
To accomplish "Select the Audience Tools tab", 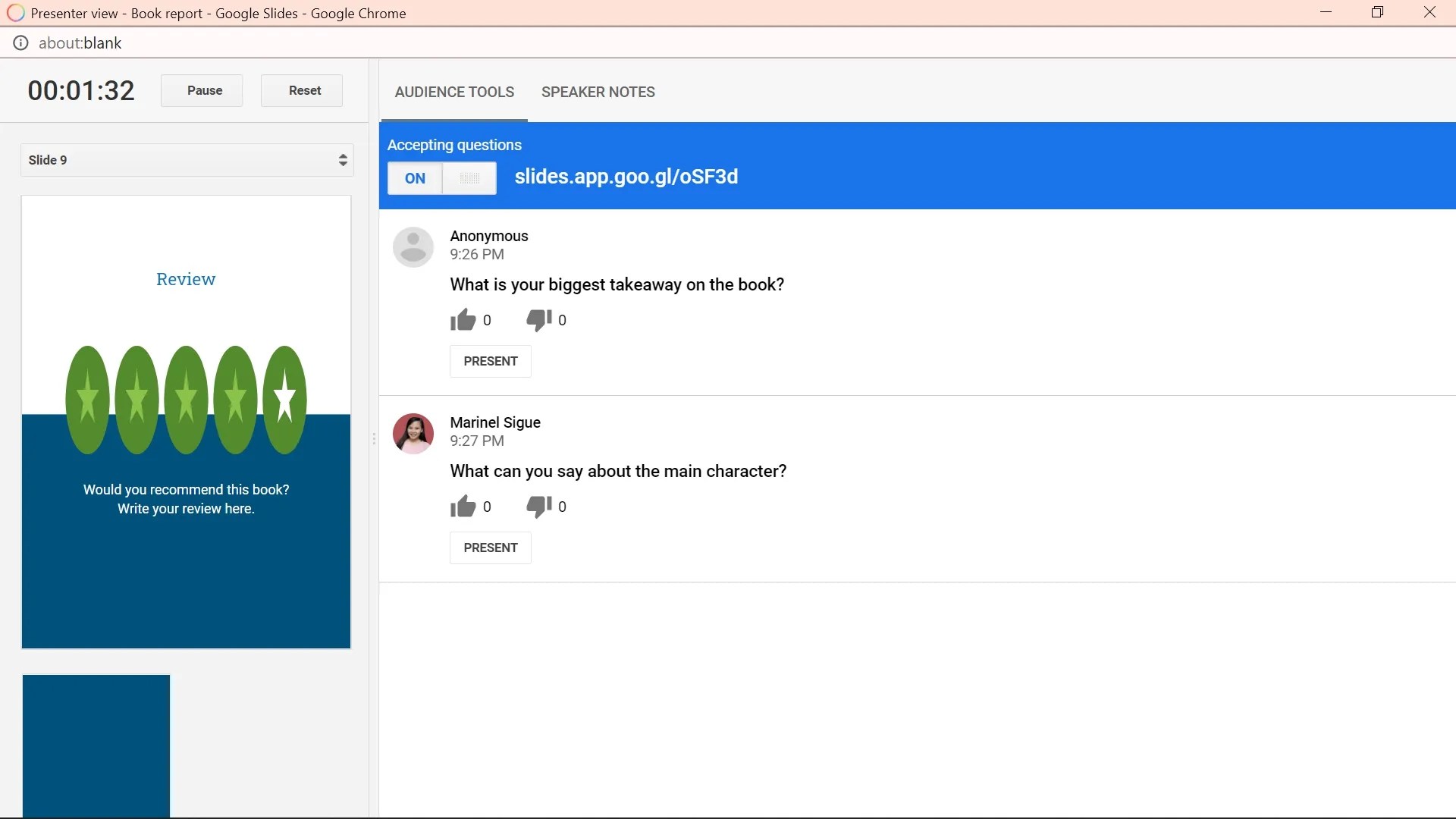I will pyautogui.click(x=453, y=92).
